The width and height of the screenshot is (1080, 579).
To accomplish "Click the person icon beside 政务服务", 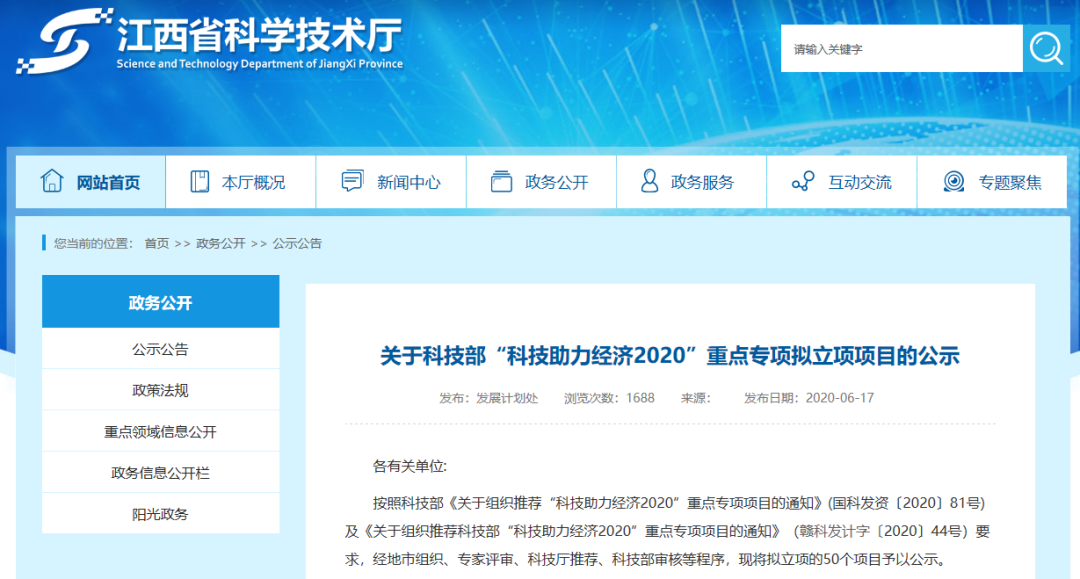I will (650, 181).
